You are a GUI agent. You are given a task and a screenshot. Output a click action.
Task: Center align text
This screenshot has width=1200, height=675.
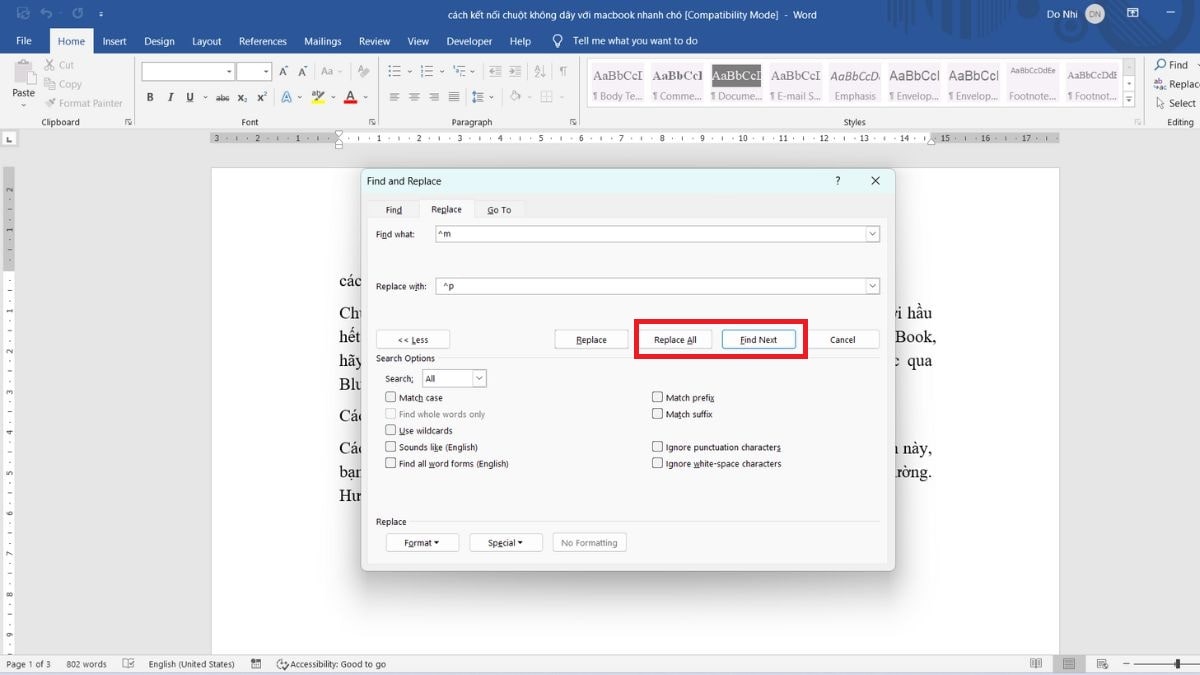pyautogui.click(x=414, y=97)
